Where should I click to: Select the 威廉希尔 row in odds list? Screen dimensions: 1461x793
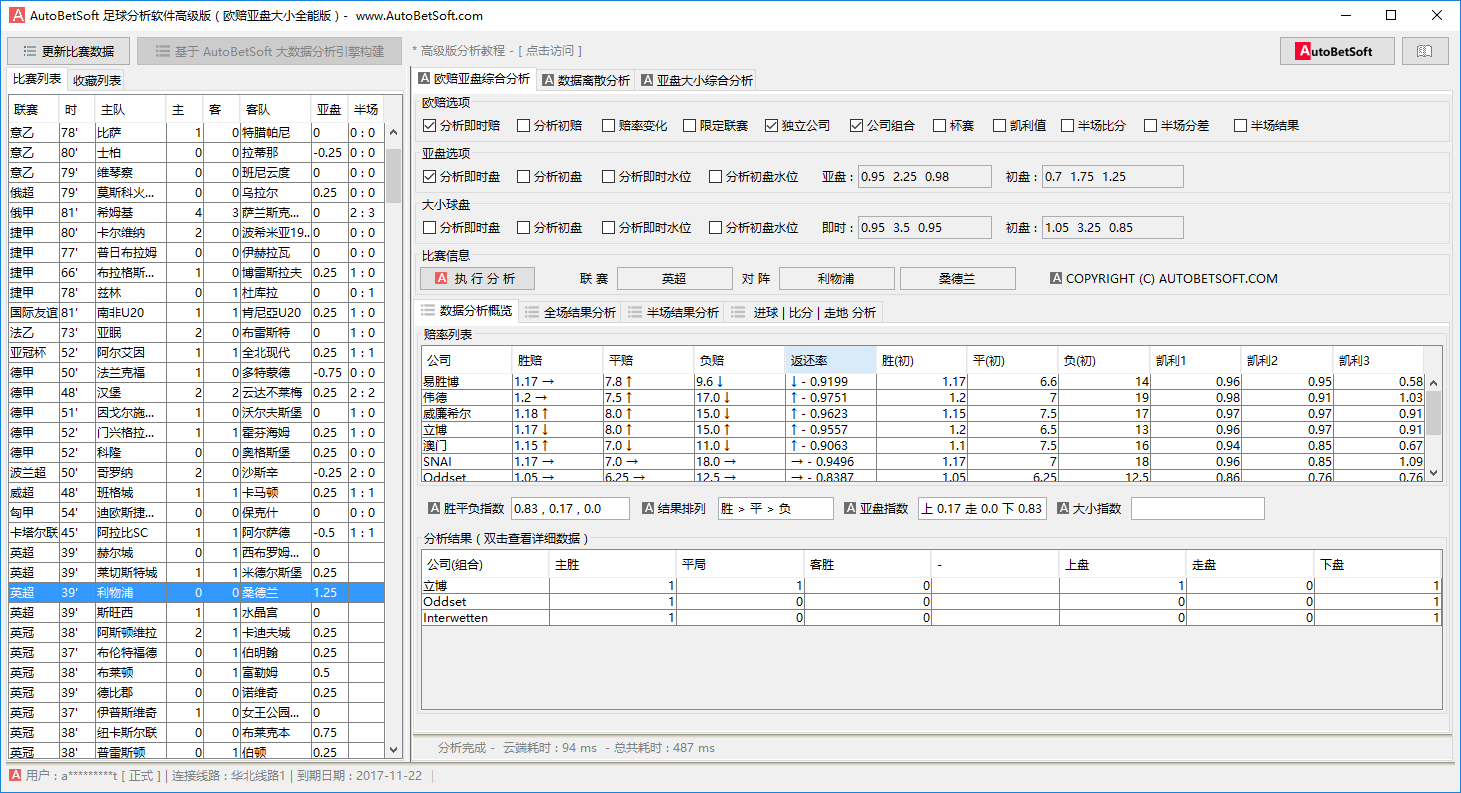click(x=922, y=413)
